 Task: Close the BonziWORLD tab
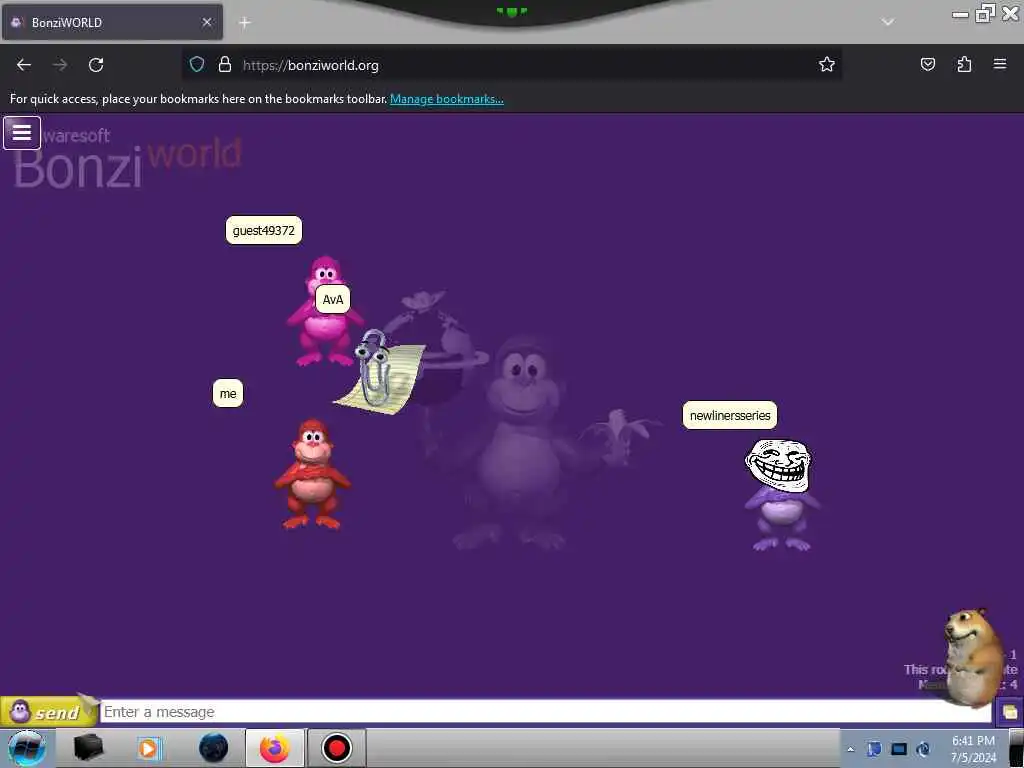pos(207,22)
